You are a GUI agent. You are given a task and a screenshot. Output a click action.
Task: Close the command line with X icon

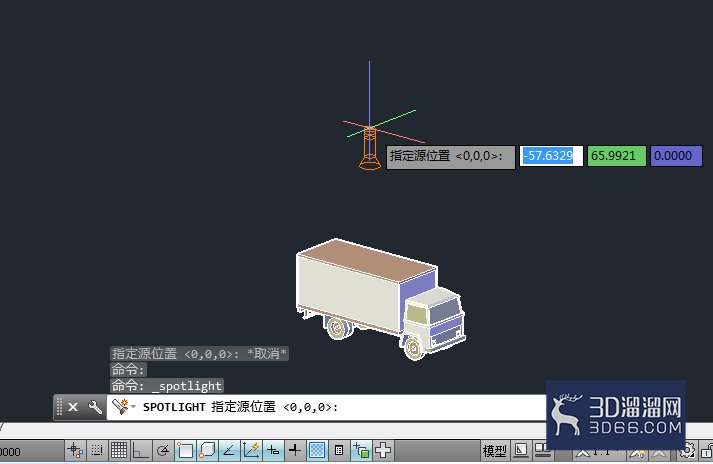click(x=73, y=407)
